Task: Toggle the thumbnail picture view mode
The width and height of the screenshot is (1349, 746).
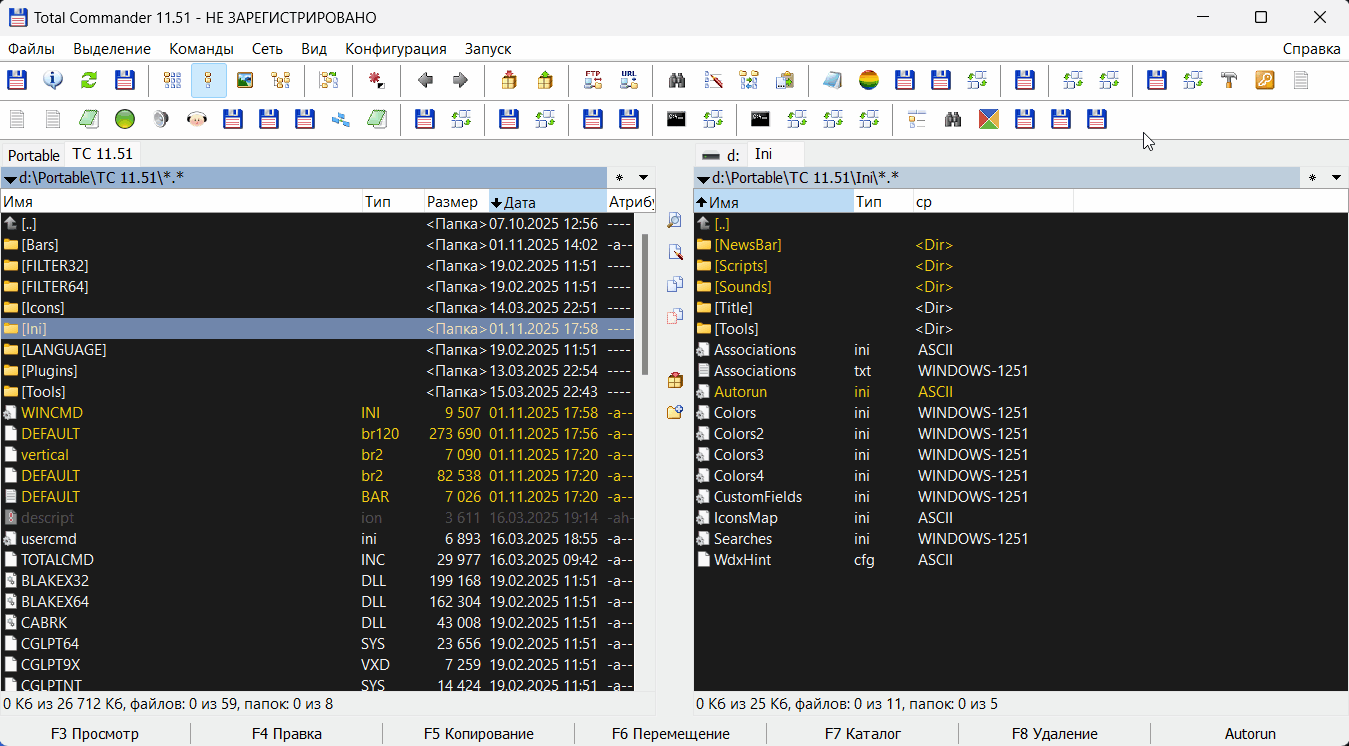Action: 245,81
